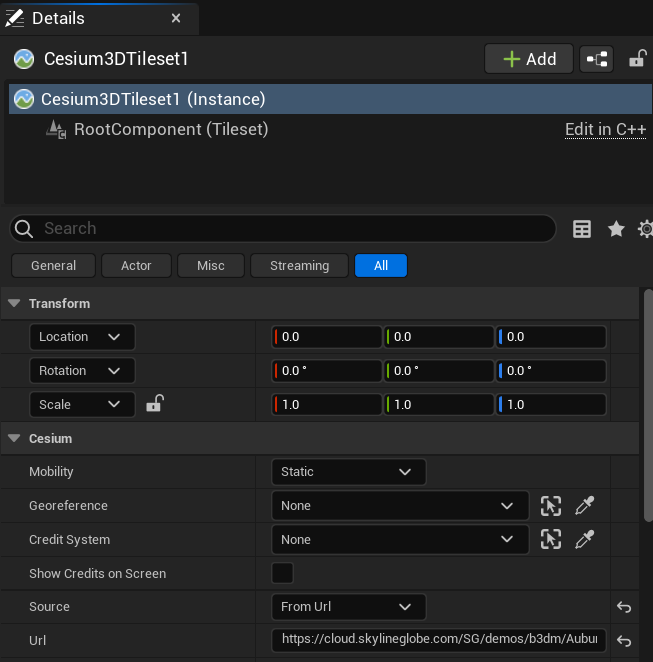Click the Source property label

49,607
